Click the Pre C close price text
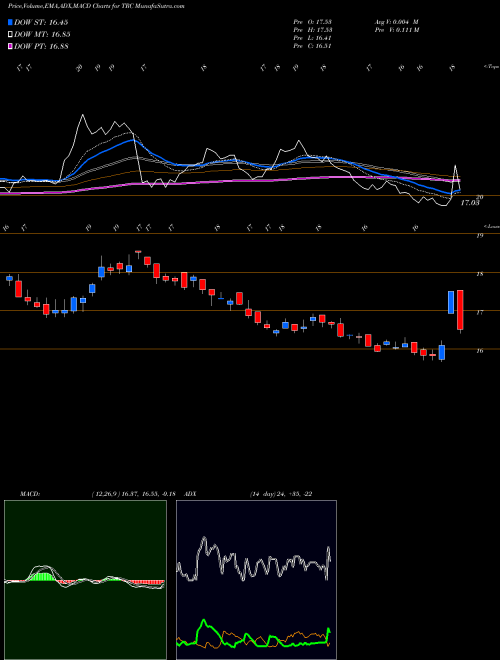Image resolution: width=500 pixels, height=660 pixels. (x=313, y=46)
